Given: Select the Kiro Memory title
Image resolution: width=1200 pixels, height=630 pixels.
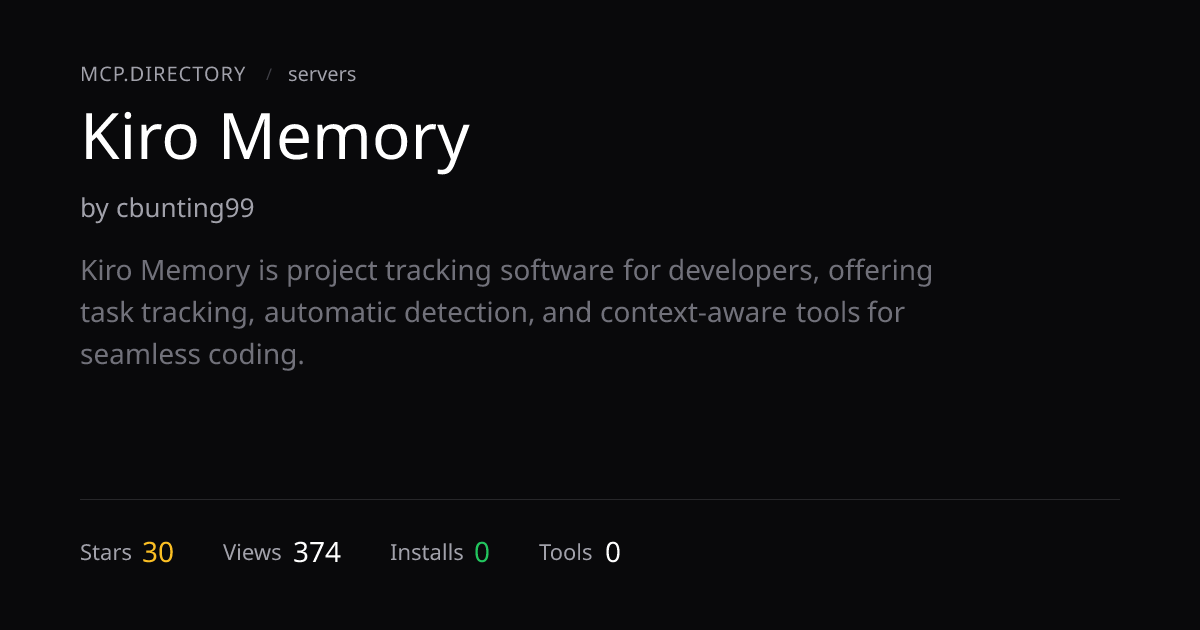Looking at the screenshot, I should point(275,137).
